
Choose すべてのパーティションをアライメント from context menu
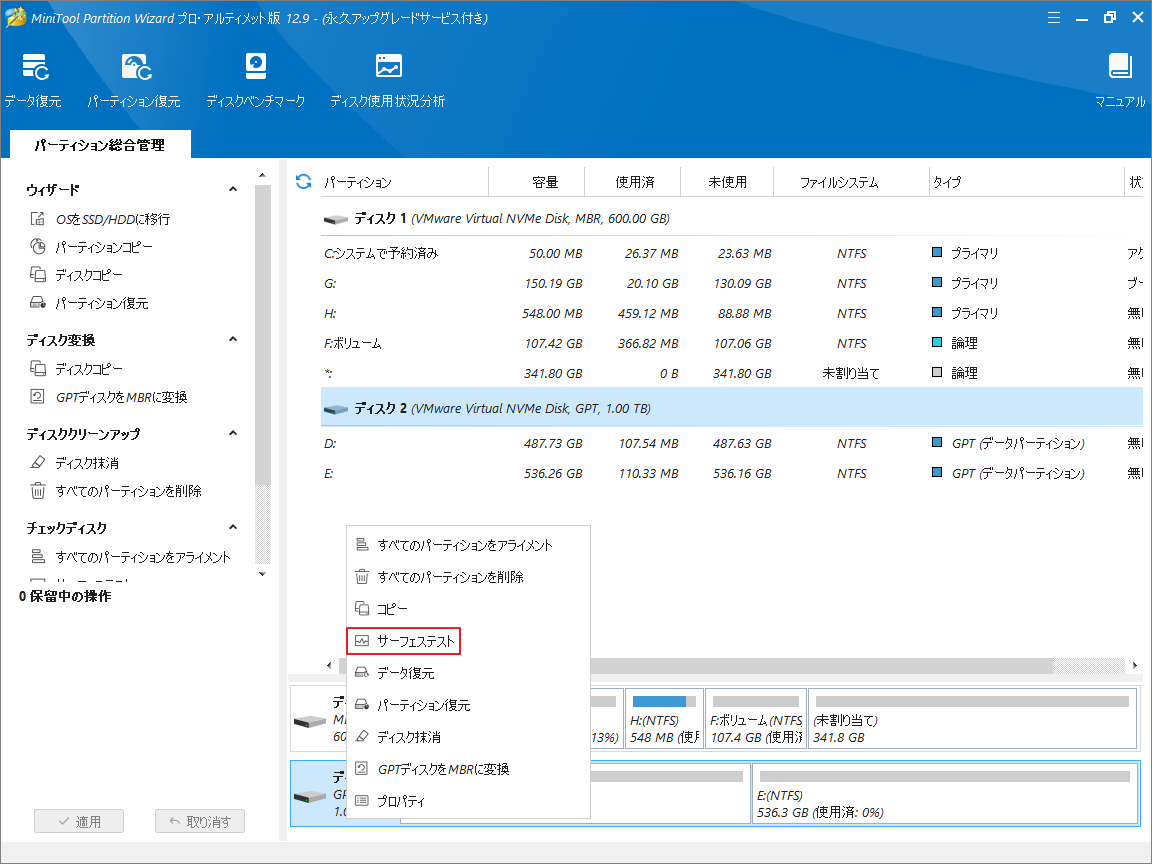click(x=468, y=545)
